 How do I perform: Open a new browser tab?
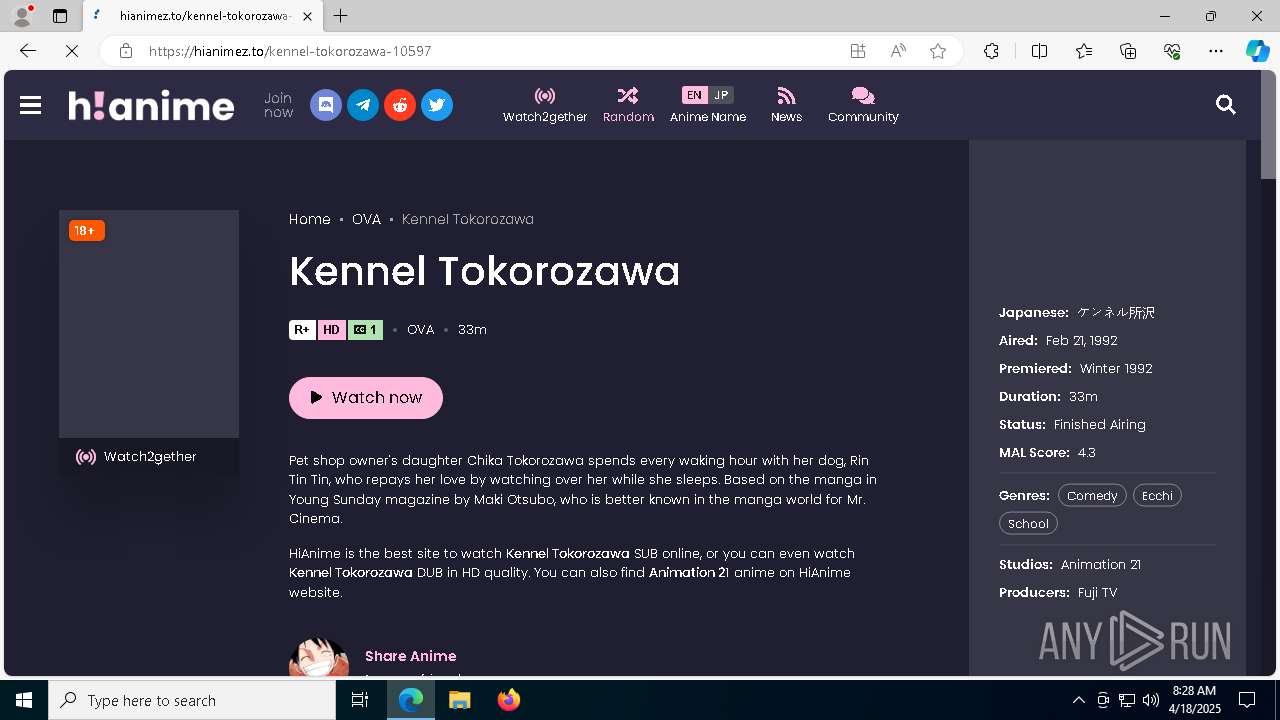(x=341, y=16)
